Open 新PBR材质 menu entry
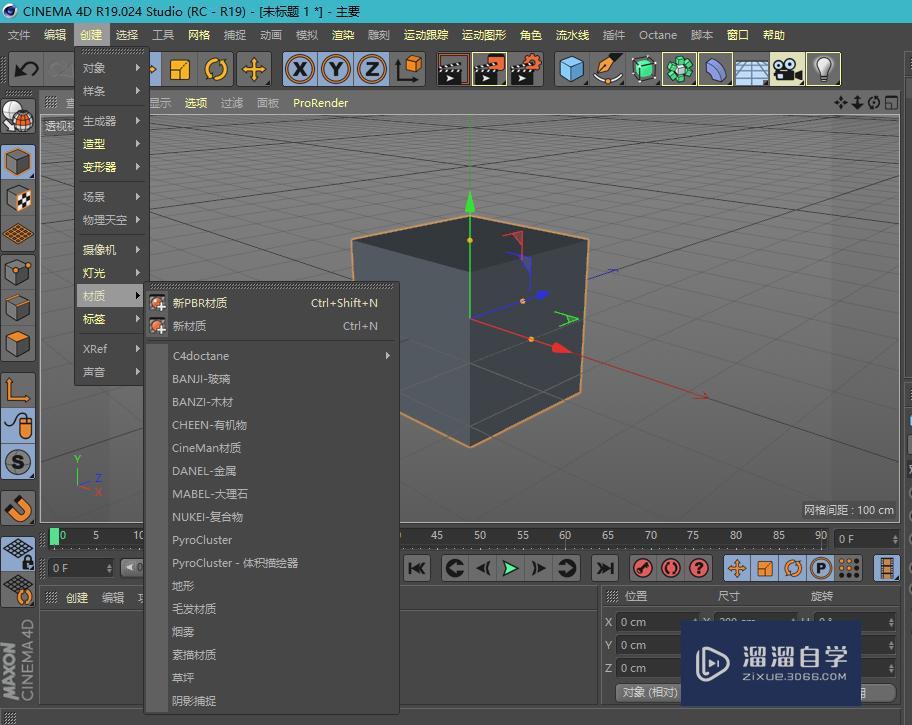 [272, 303]
